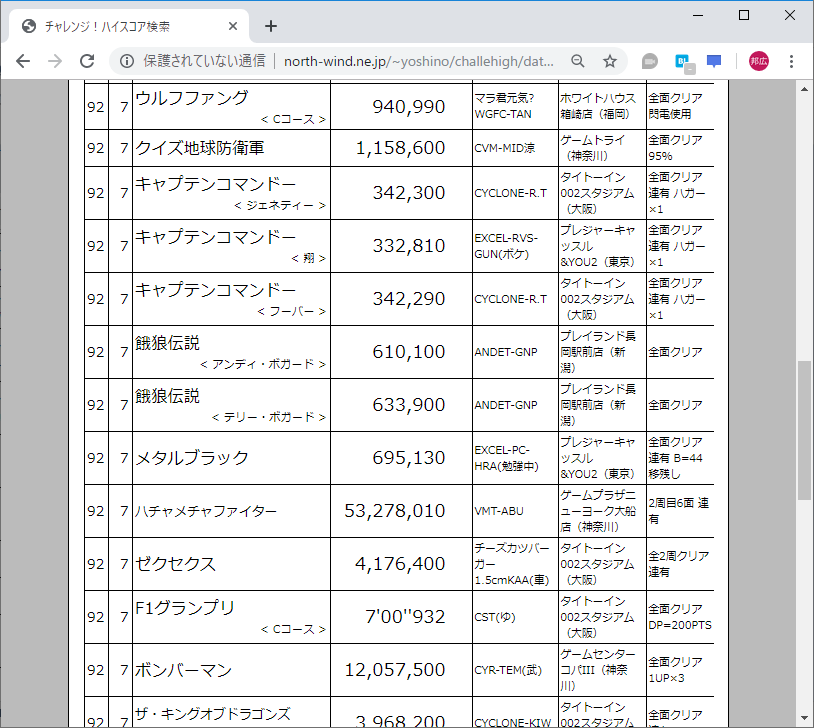Click player name CST(ゆ)

495,617
